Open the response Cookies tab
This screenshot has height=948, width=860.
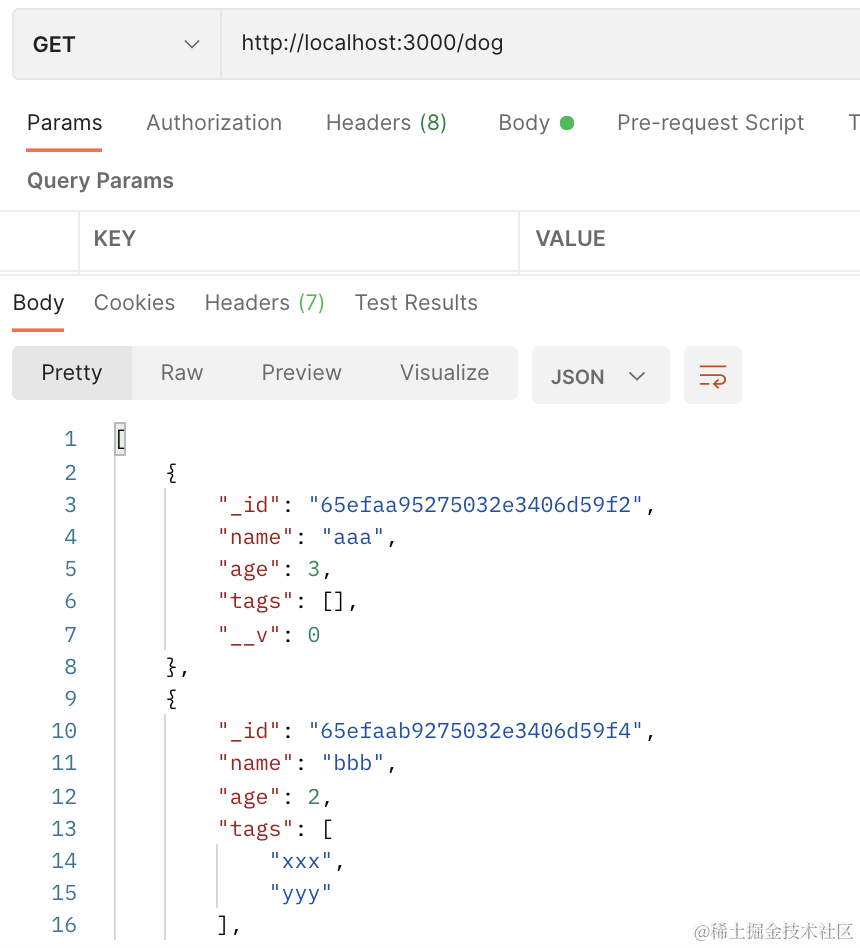tap(134, 303)
